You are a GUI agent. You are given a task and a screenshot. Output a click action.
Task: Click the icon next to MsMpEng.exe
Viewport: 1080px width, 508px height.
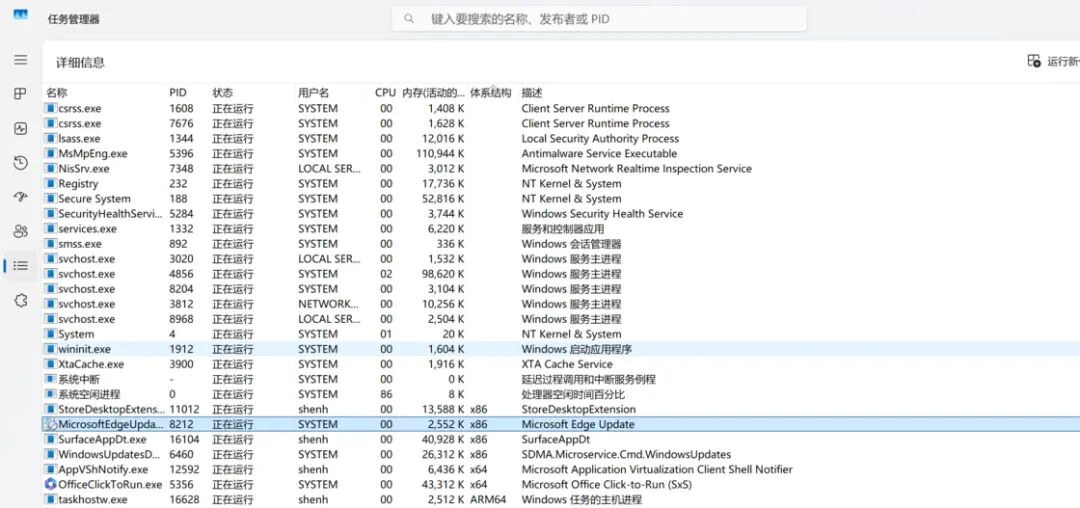pyautogui.click(x=50, y=154)
